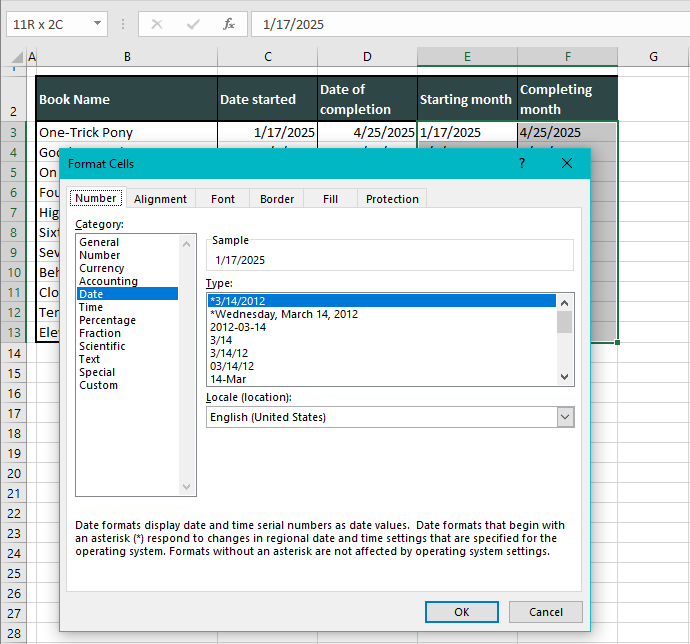The height and width of the screenshot is (644, 690).
Task: Click the Type list scroll up arrow
Action: tap(565, 303)
